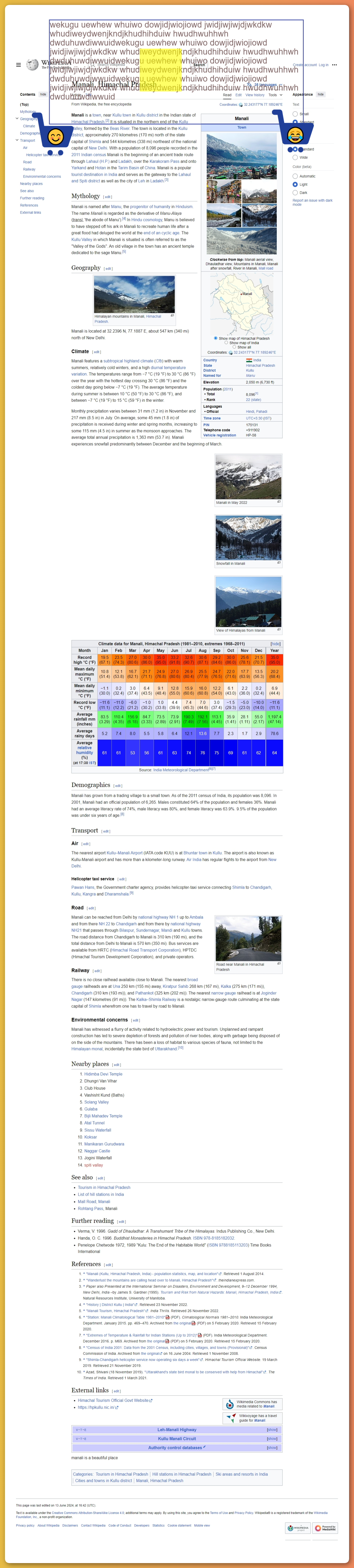The image size is (354, 1568).
Task: Click the globe icon beside infobox coordinates
Action: tap(230, 352)
